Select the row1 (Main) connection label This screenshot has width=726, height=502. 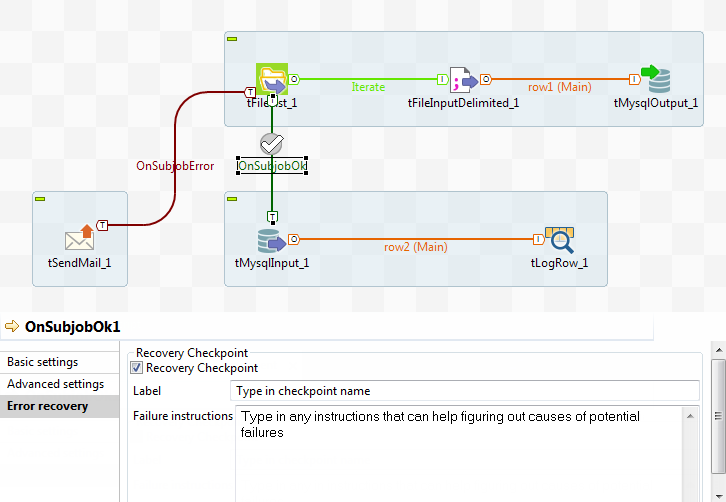pyautogui.click(x=559, y=87)
